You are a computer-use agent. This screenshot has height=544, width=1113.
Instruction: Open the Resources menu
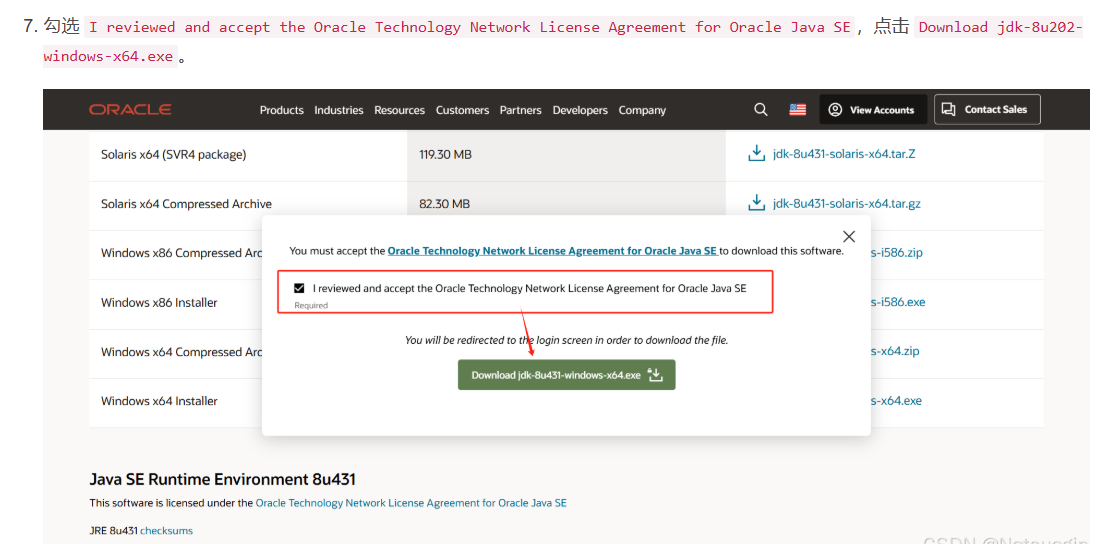(400, 110)
